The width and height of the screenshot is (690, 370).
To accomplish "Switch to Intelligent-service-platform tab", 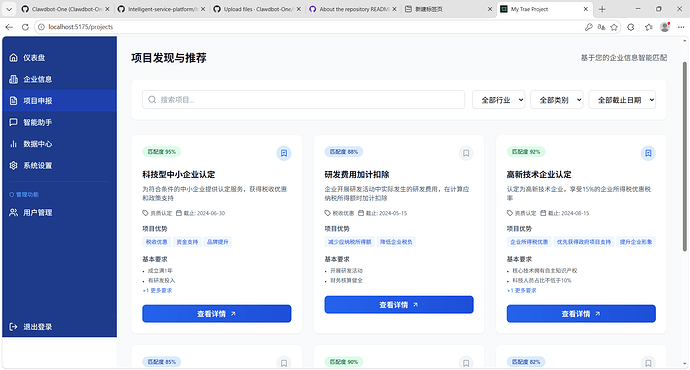I will (x=161, y=9).
